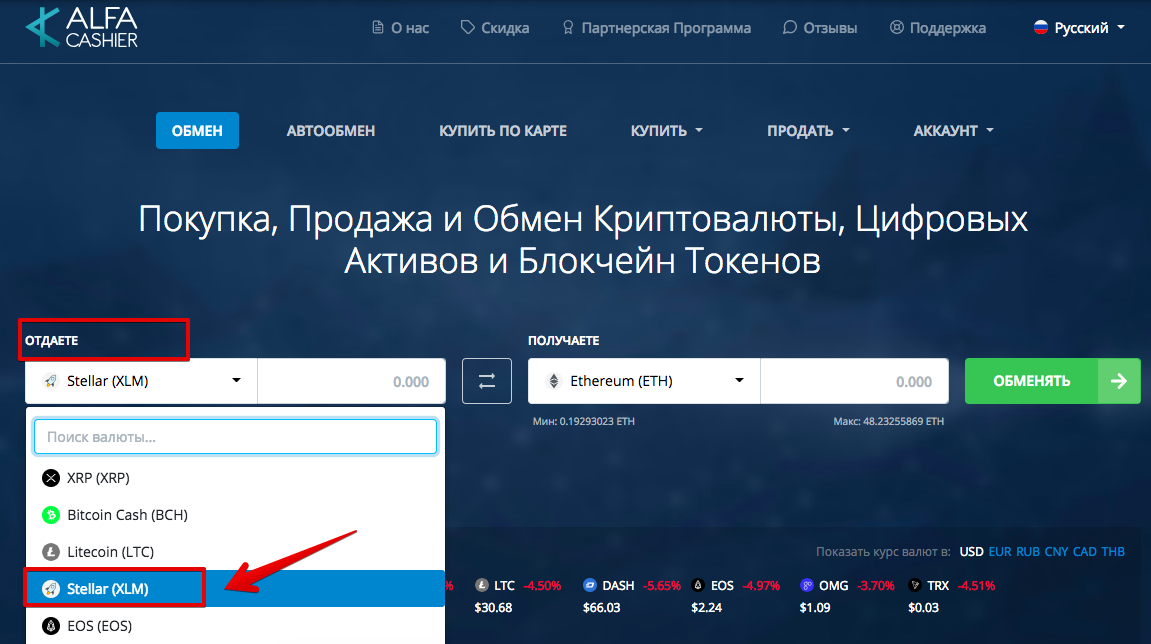1151x644 pixels.
Task: Click the white arrow on the ОБМЕНЯТЬ button
Action: coord(1119,381)
